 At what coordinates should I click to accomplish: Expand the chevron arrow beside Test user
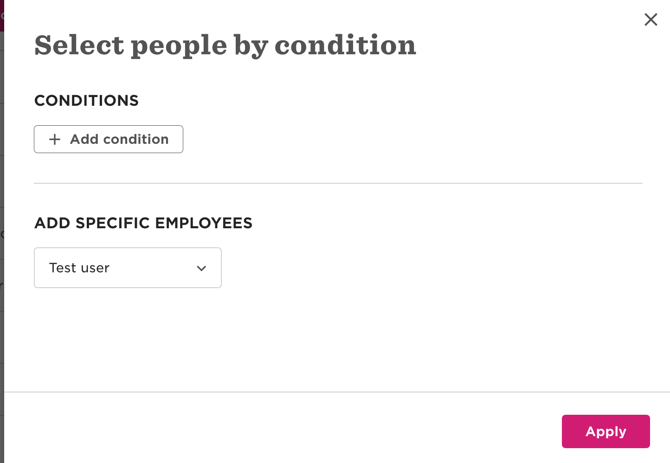201,268
